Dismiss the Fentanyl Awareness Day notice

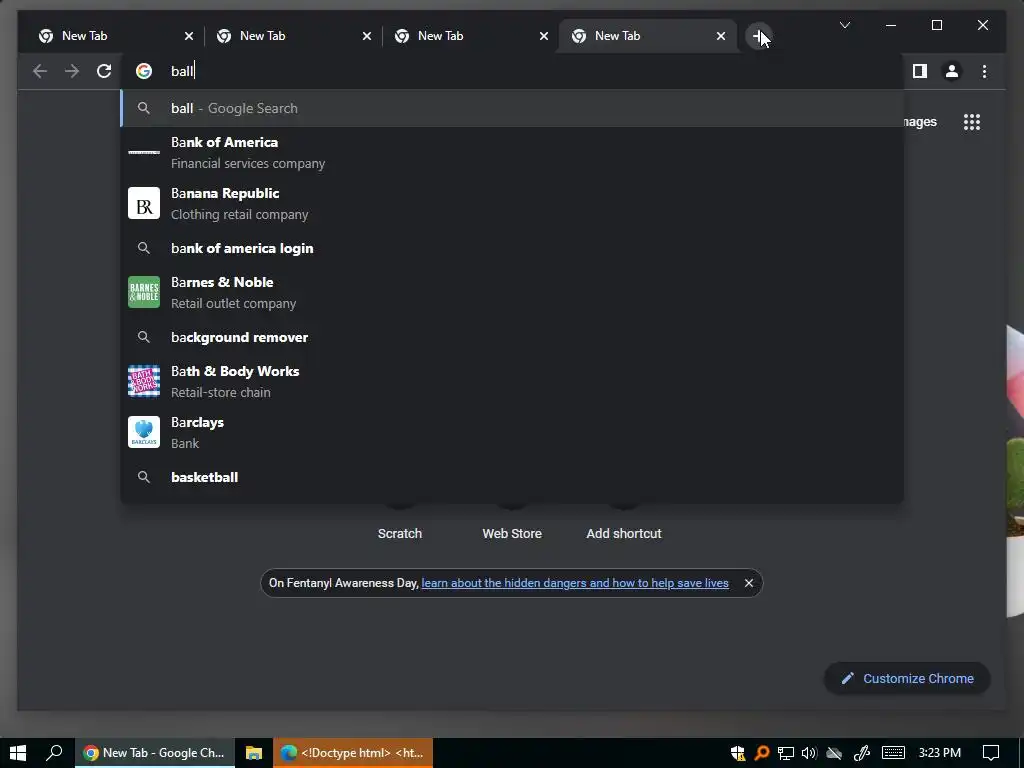tap(749, 583)
